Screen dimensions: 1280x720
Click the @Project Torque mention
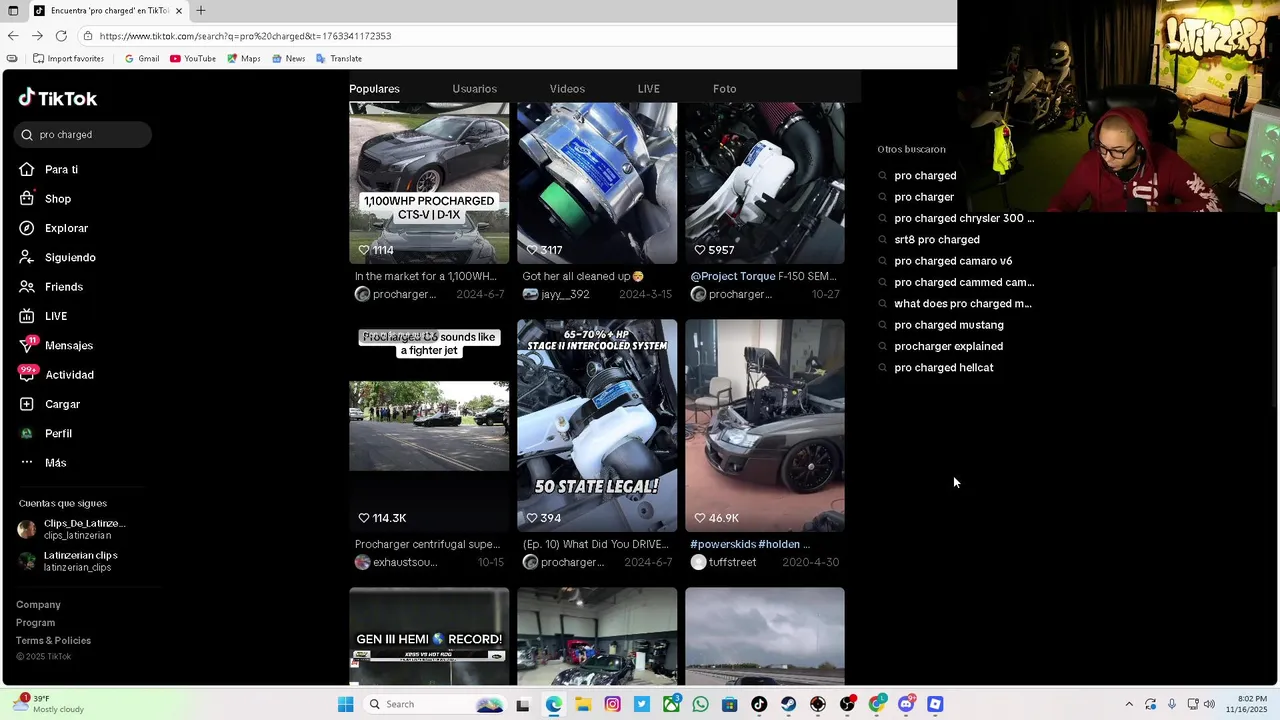[x=733, y=276]
